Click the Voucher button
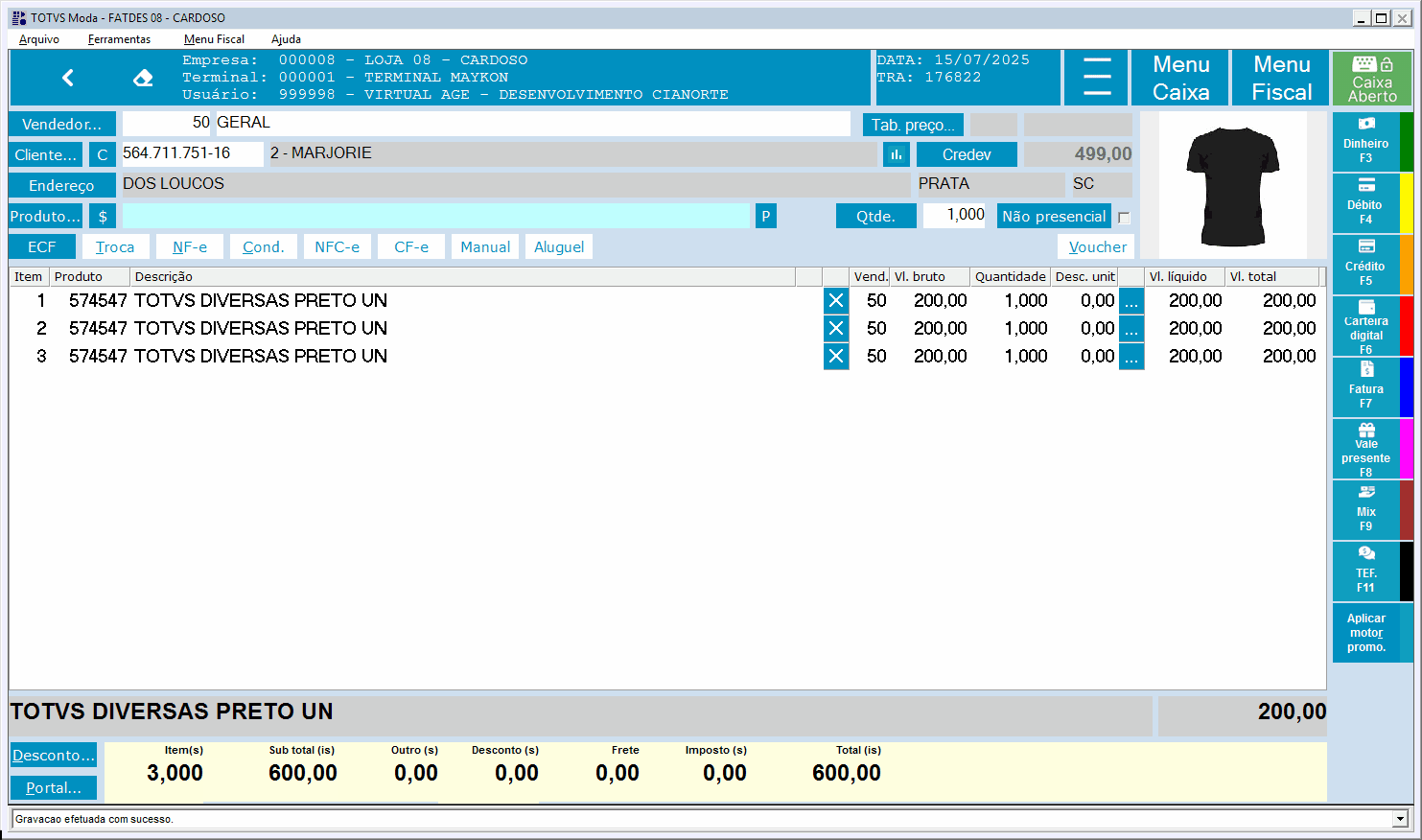The height and width of the screenshot is (840, 1422). coord(1097,246)
